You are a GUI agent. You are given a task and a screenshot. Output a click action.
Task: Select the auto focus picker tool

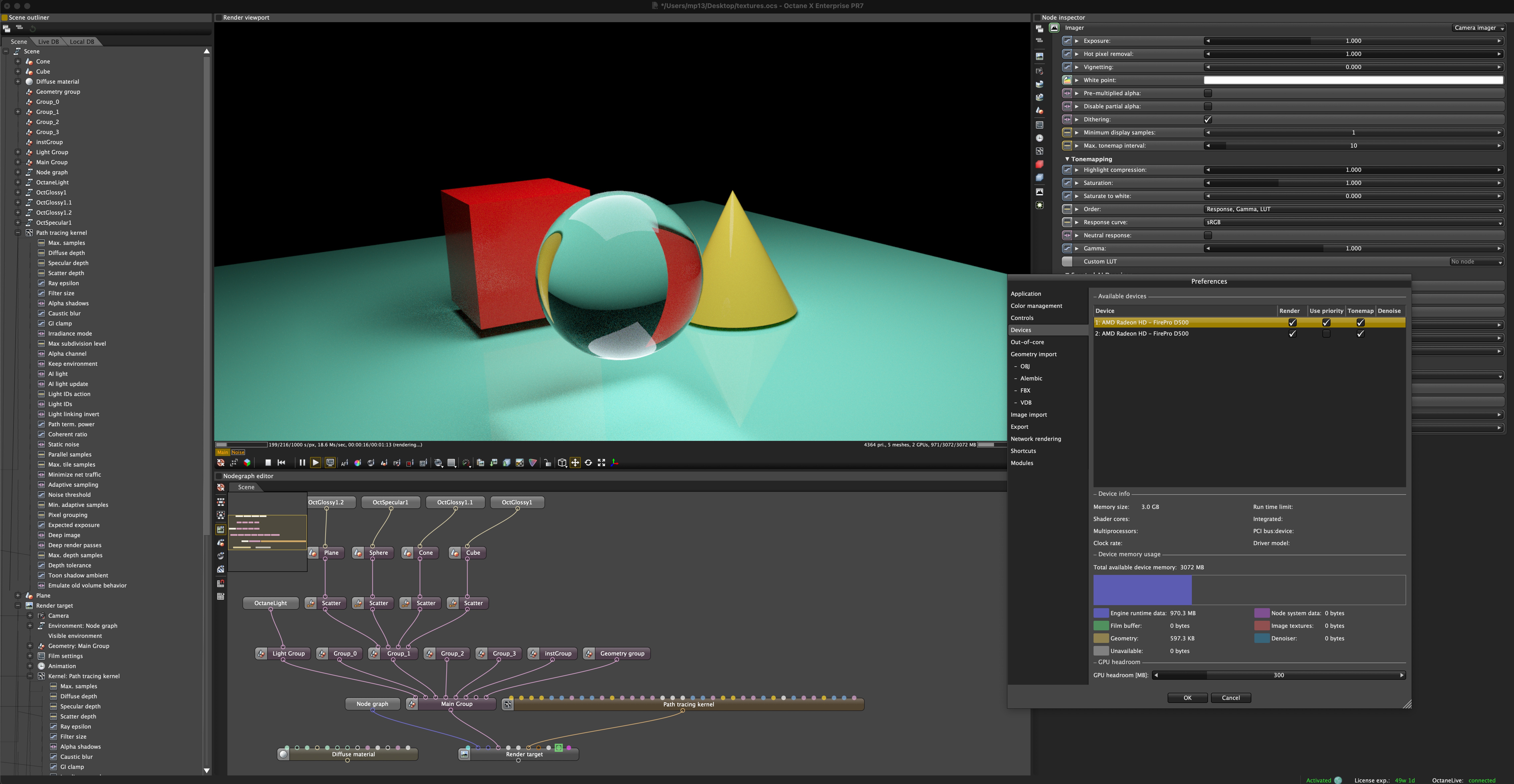coord(344,463)
